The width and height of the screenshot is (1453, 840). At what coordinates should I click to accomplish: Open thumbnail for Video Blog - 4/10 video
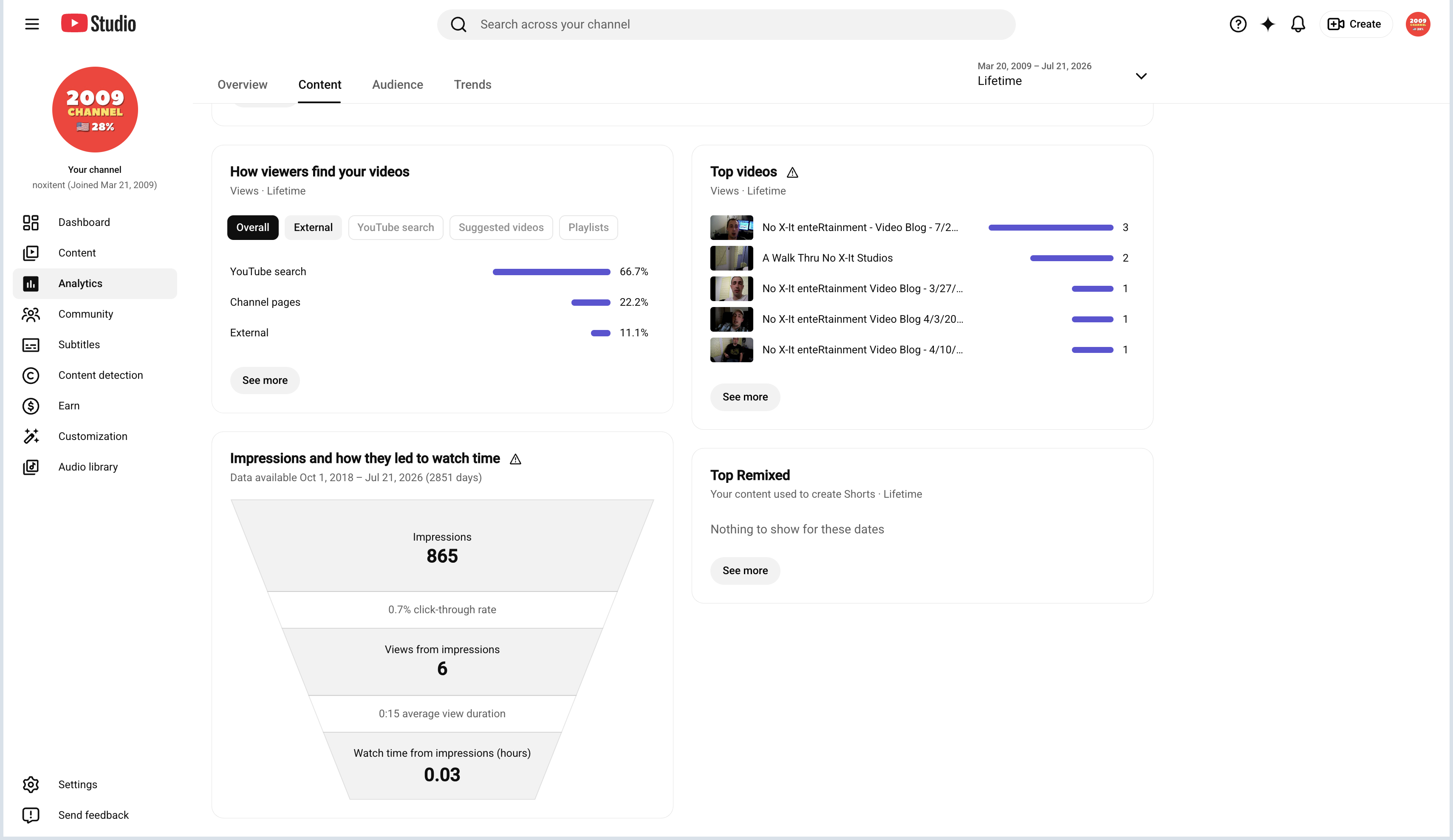click(731, 350)
